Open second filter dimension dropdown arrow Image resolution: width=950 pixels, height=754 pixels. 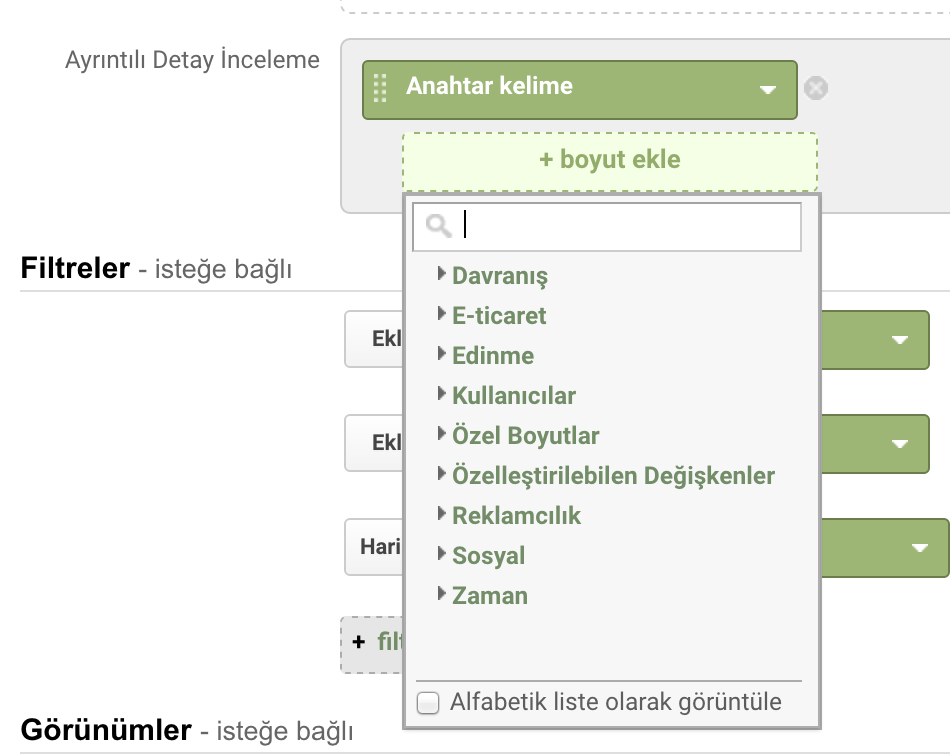tap(899, 443)
